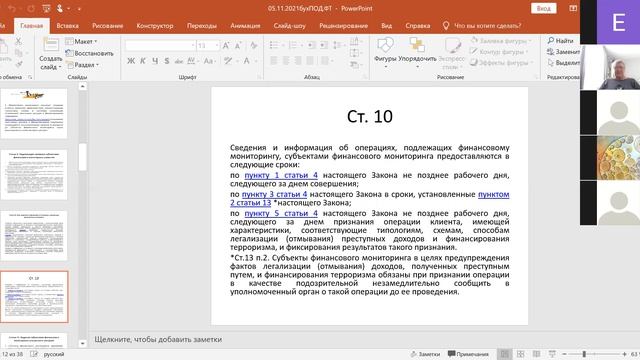
Task: Open the Aa change case dropdown
Action: [x=209, y=61]
